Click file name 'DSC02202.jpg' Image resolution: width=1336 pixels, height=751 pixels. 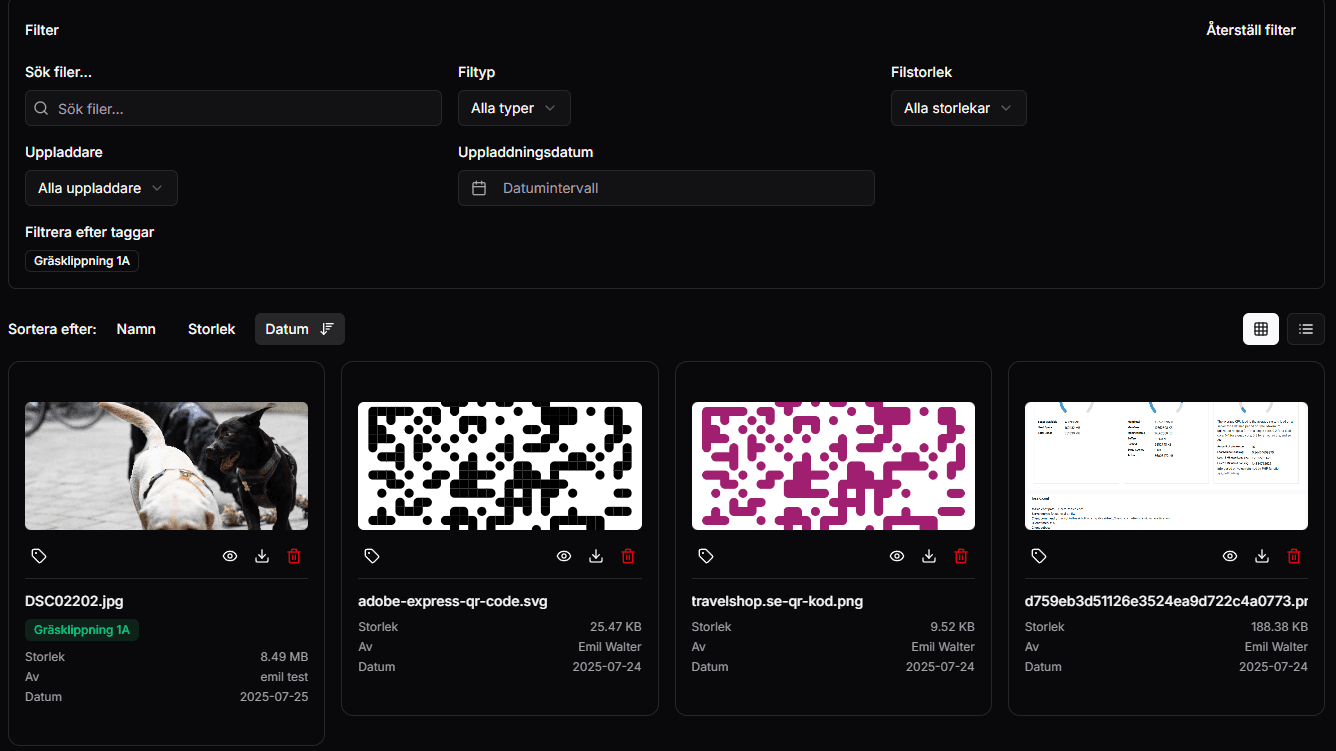(x=74, y=601)
